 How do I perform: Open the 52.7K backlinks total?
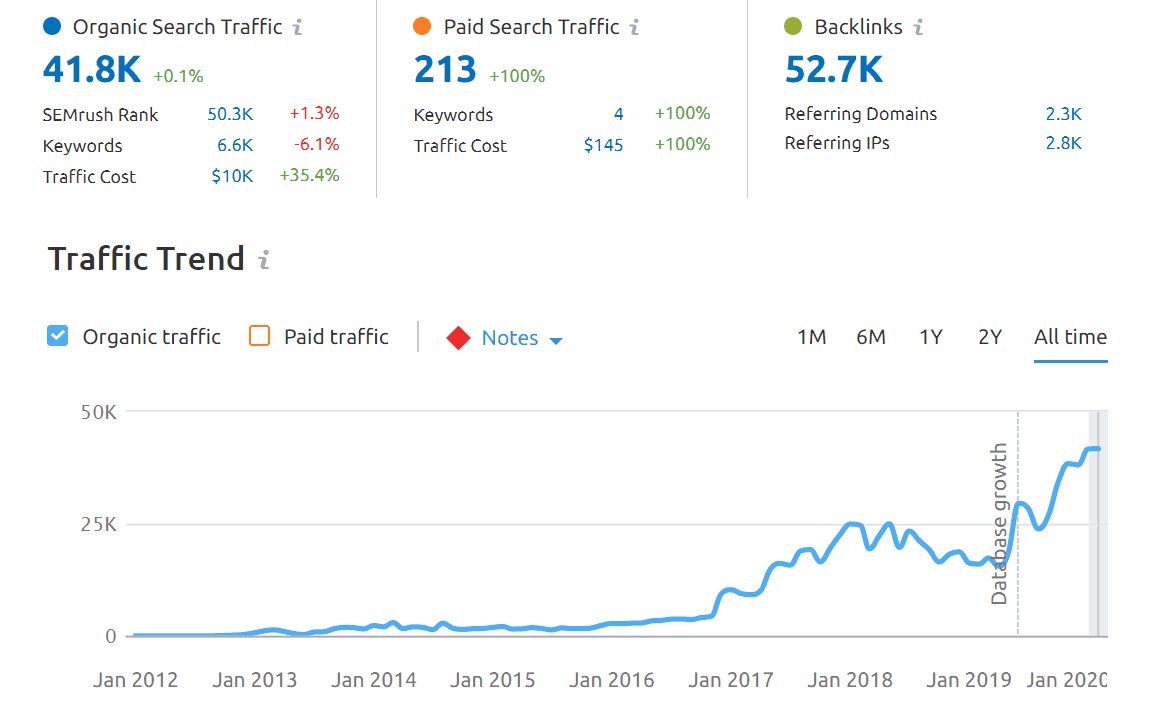[x=834, y=69]
